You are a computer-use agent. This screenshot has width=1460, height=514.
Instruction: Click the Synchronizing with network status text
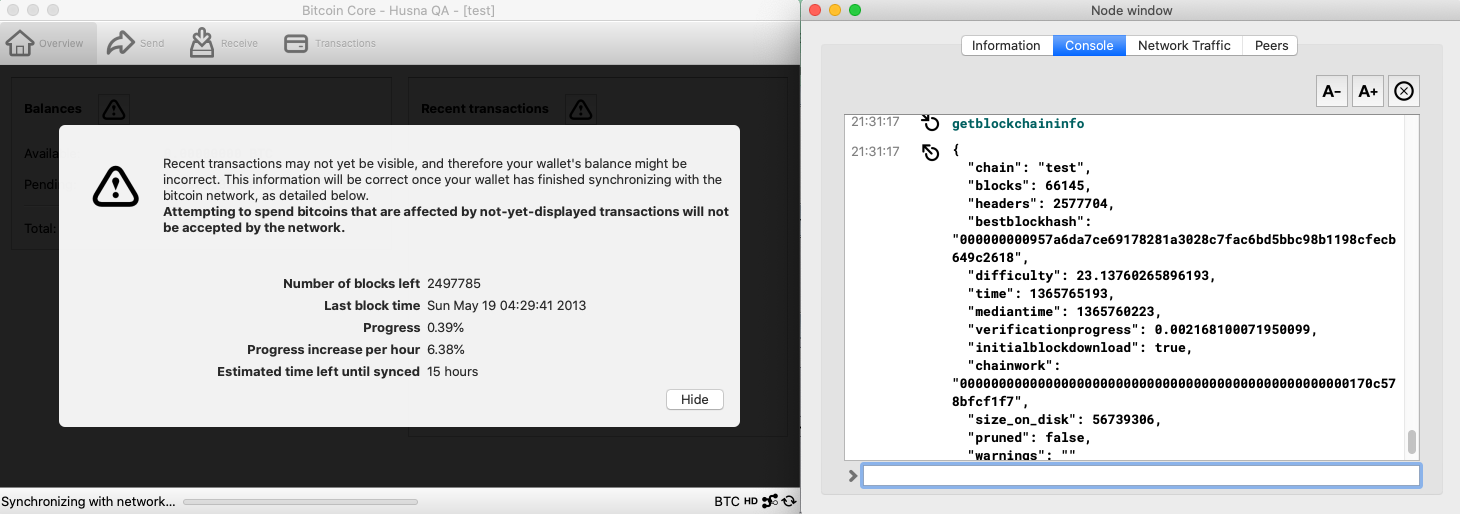[x=88, y=501]
